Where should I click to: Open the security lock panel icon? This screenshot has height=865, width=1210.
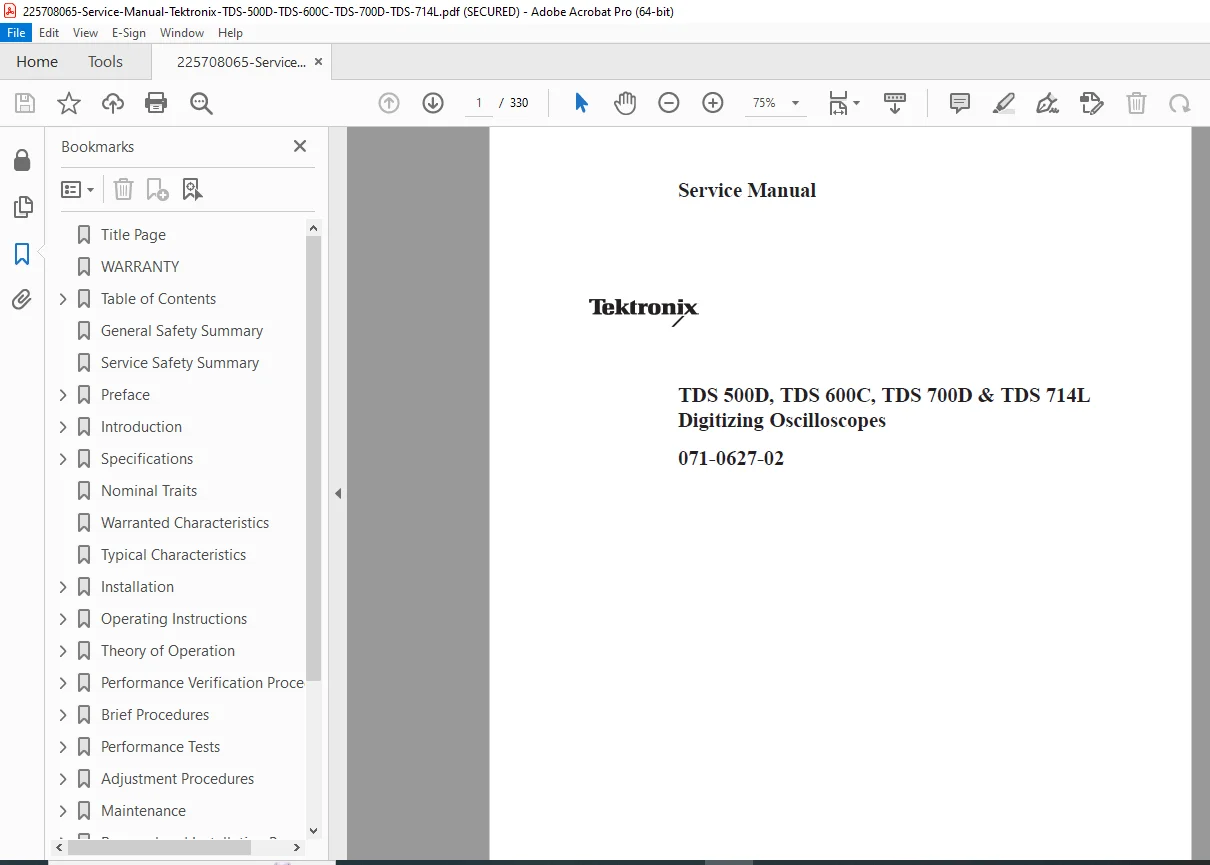[22, 161]
